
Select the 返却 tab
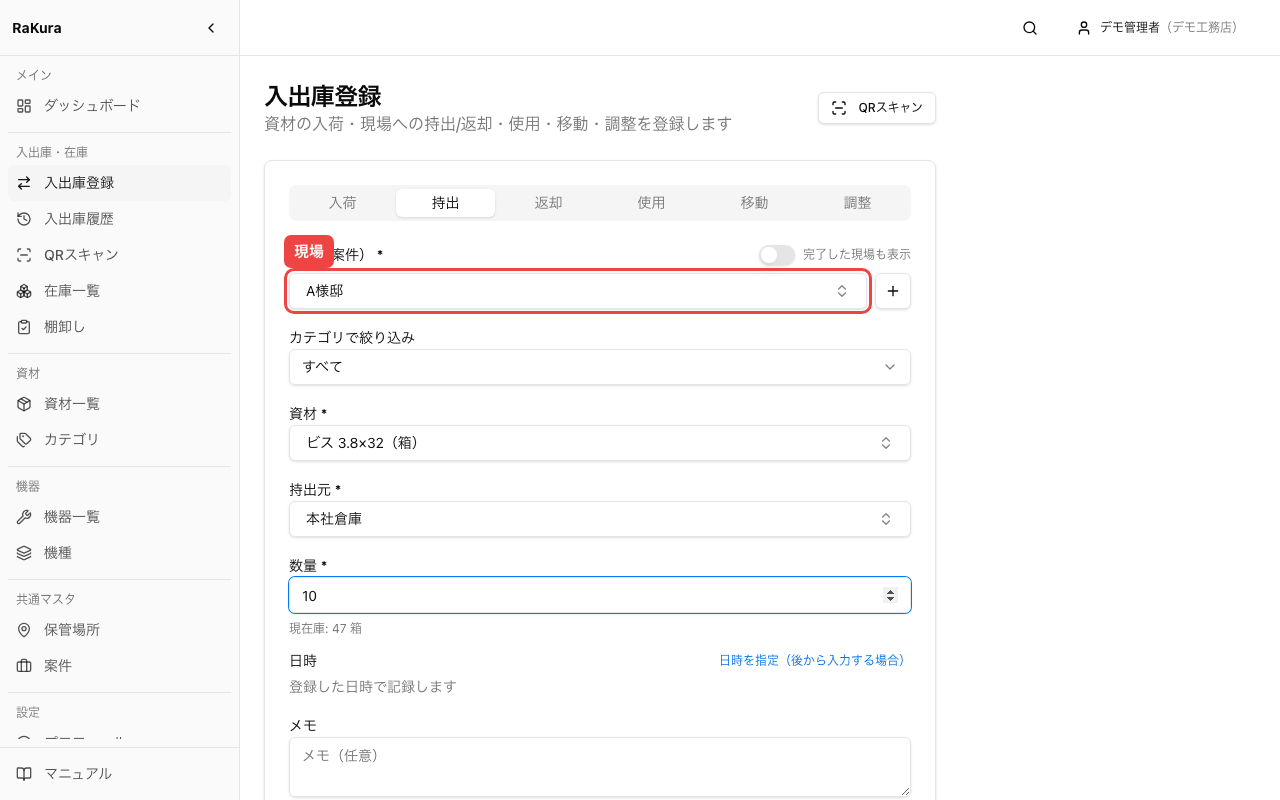(x=548, y=203)
